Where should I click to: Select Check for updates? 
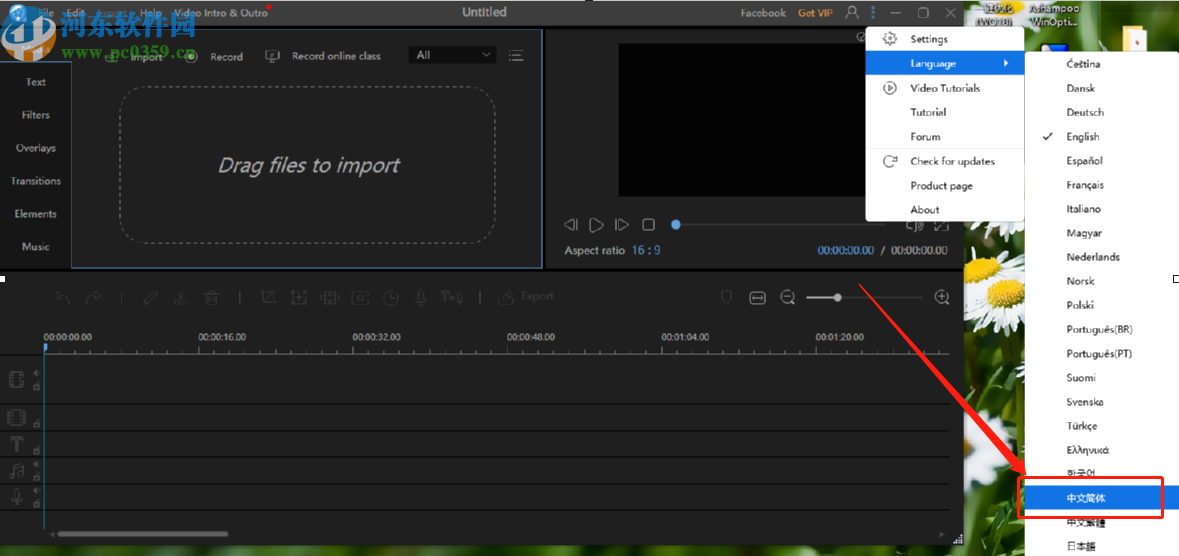click(x=944, y=161)
